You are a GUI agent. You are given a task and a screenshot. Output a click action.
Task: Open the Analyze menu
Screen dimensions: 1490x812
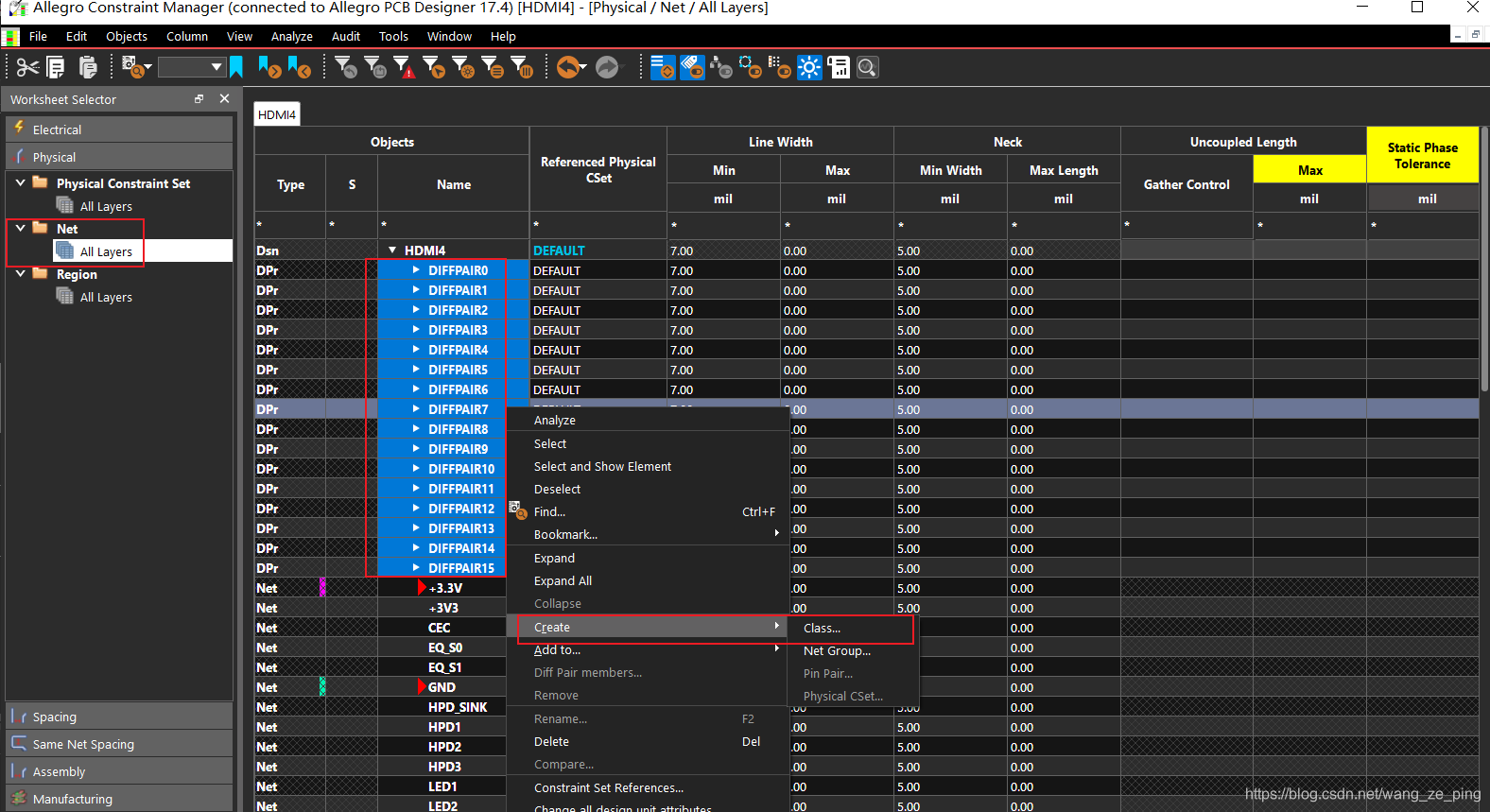click(292, 37)
